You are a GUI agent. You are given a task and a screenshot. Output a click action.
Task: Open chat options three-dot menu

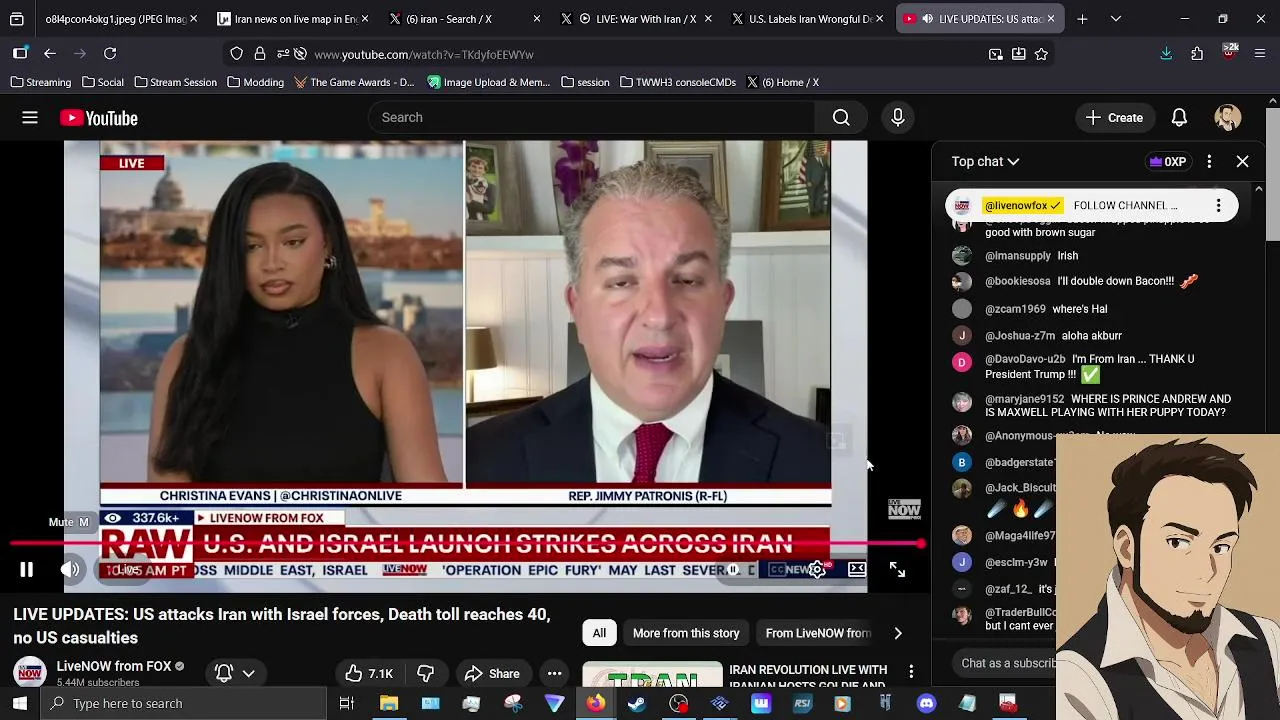click(1209, 161)
